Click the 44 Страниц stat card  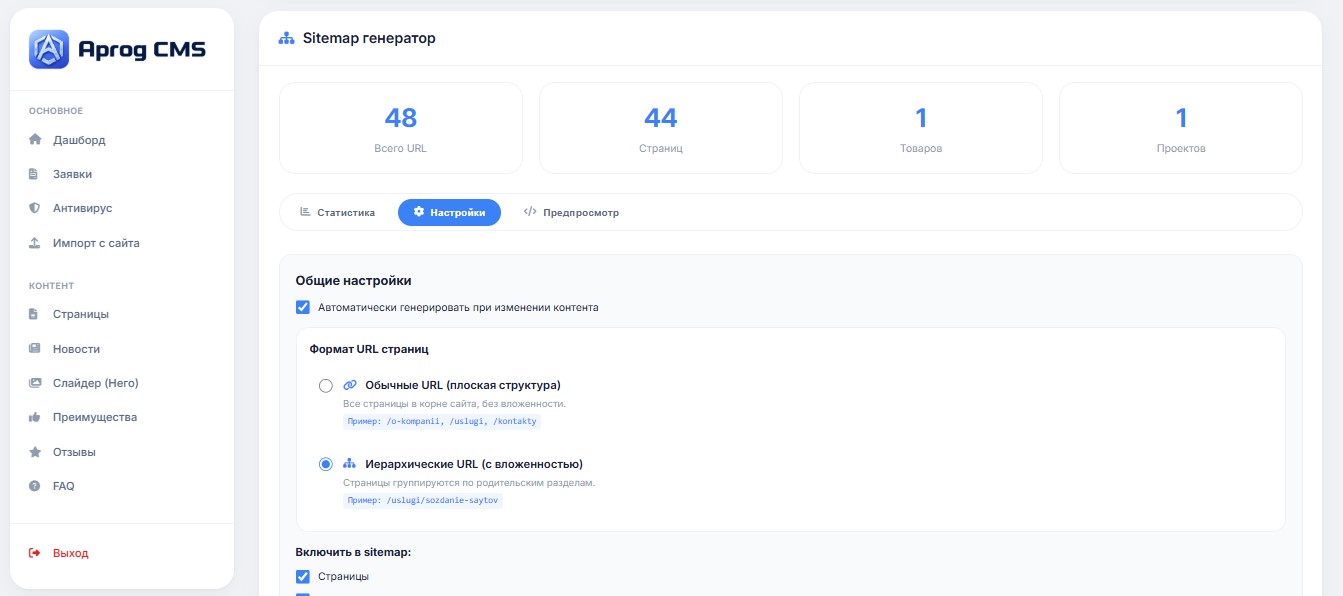(661, 128)
